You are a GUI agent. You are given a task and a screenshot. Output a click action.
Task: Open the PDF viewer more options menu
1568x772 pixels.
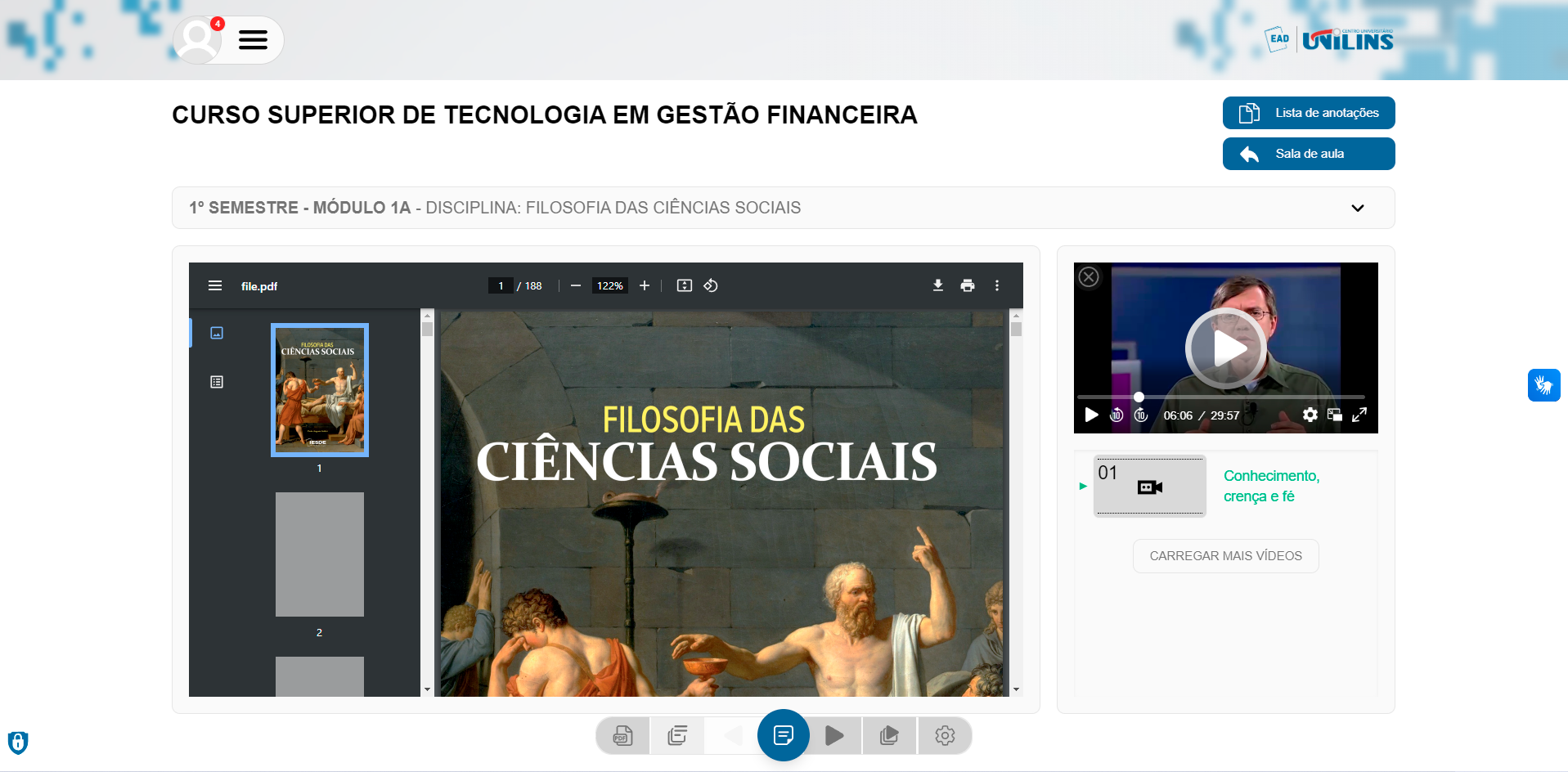(997, 285)
